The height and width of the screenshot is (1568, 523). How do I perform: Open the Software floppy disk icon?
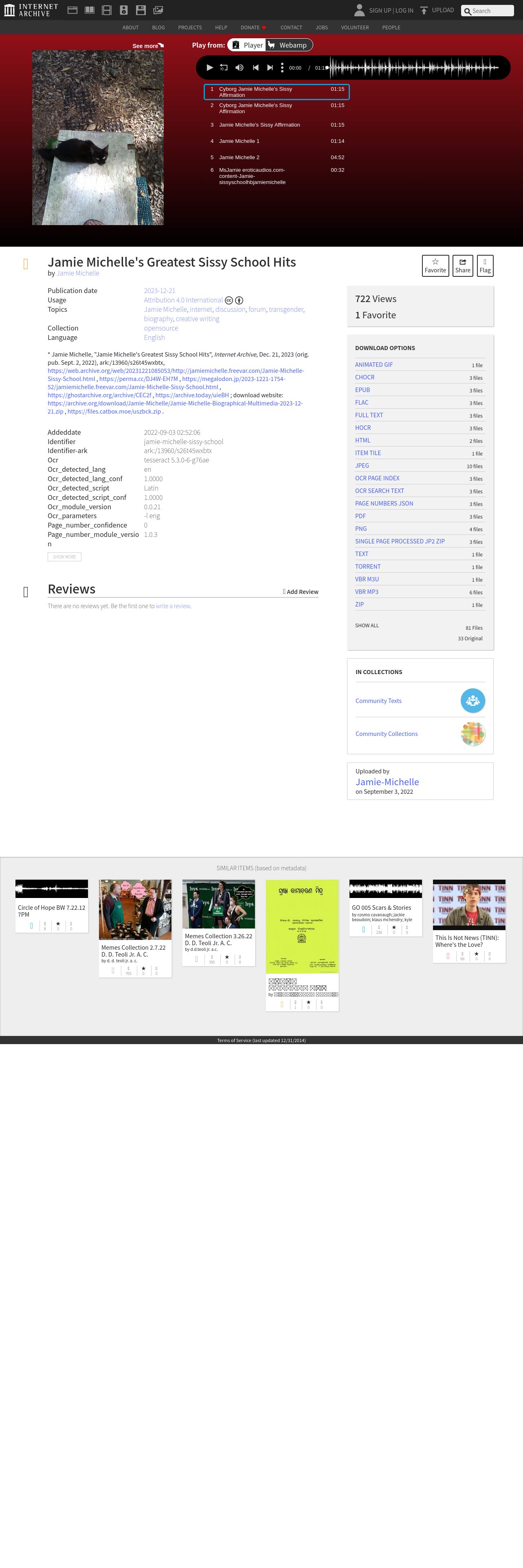pyautogui.click(x=141, y=10)
